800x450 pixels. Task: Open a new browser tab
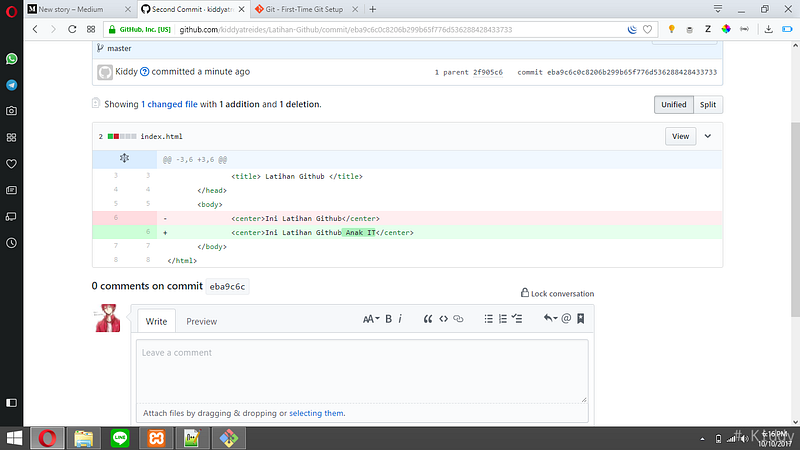click(x=372, y=9)
